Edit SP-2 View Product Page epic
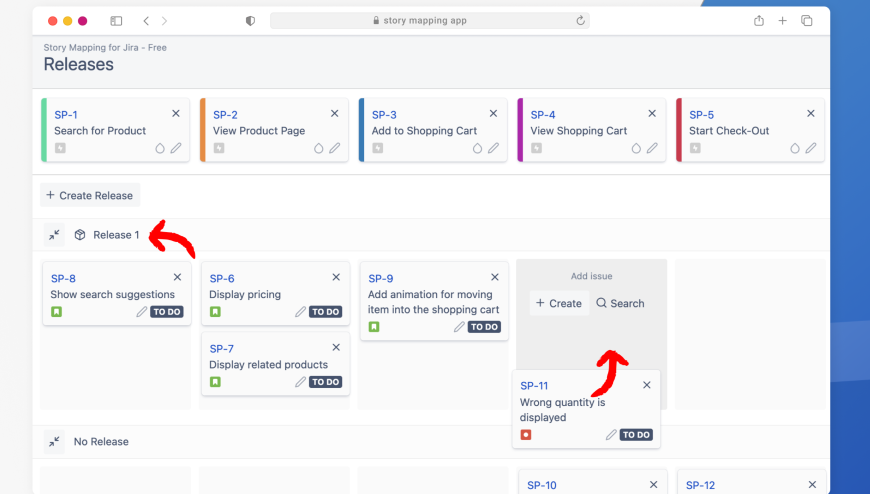This screenshot has height=494, width=870. 335,148
